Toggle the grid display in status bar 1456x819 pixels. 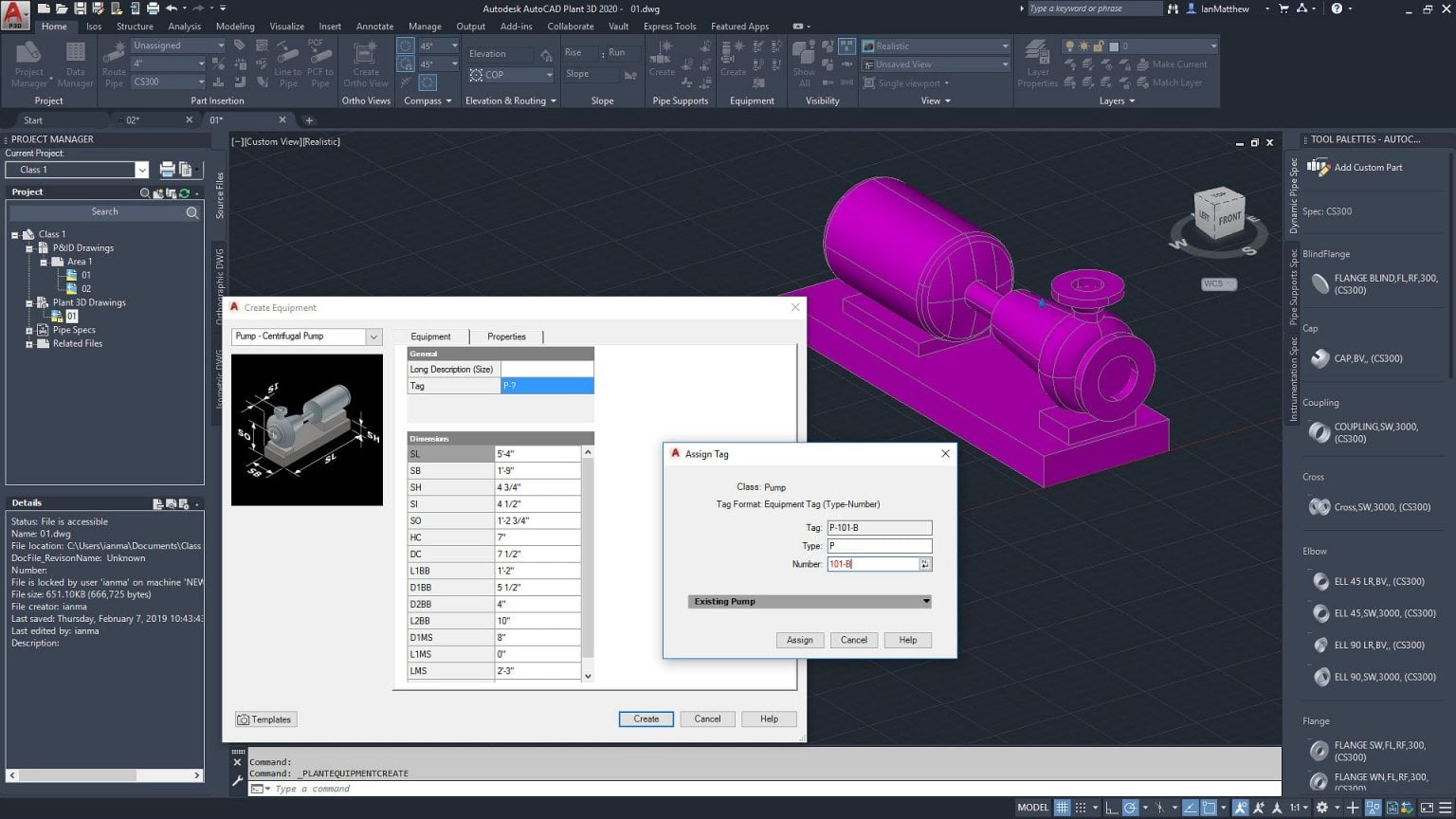point(1061,807)
